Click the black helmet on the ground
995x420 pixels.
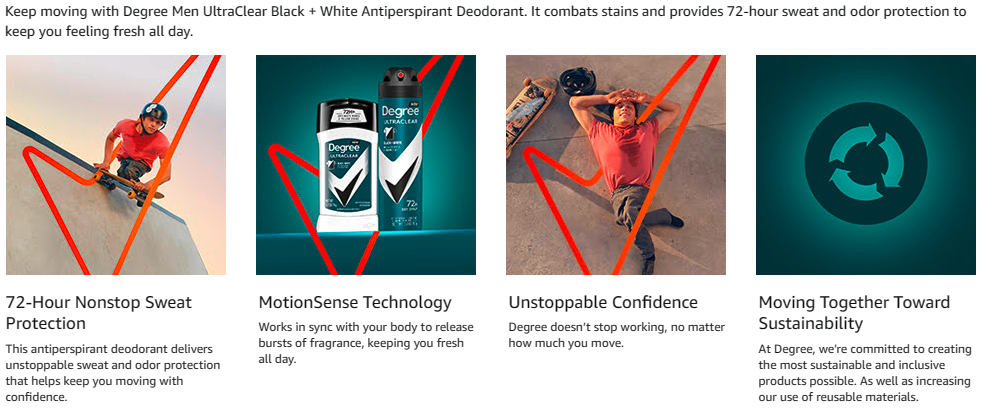point(577,81)
